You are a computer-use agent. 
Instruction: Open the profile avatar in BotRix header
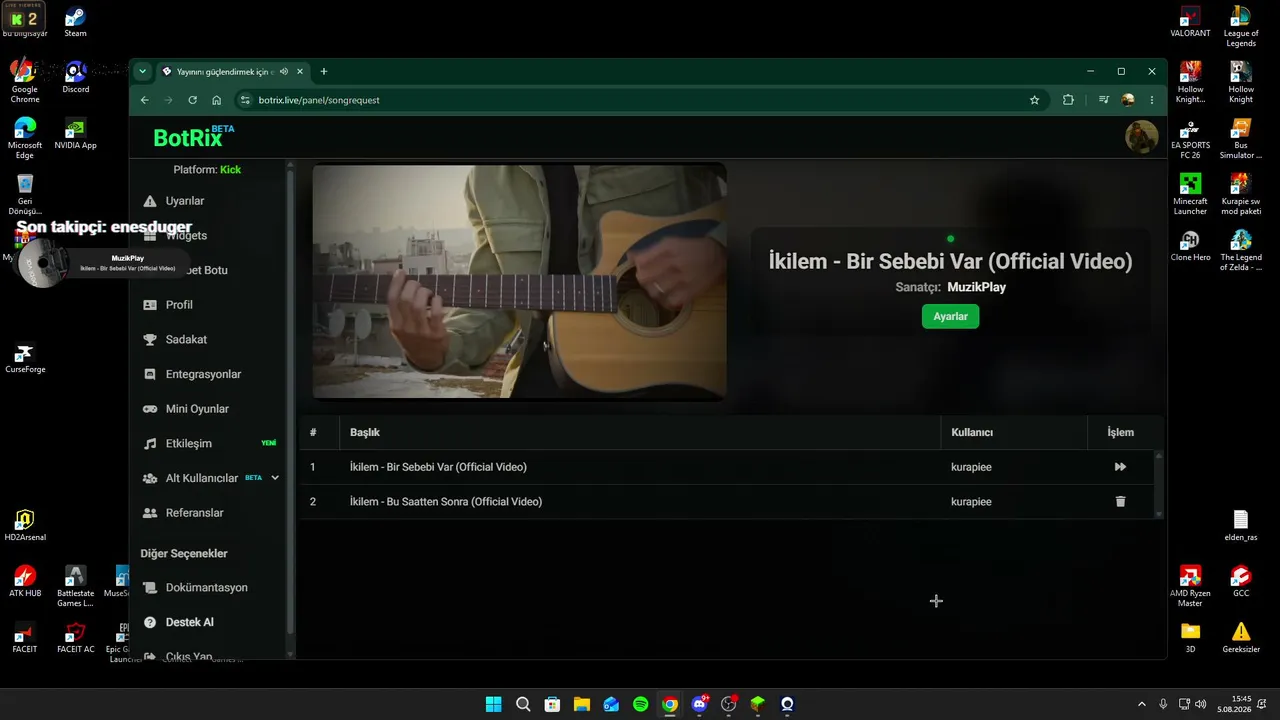click(x=1142, y=137)
